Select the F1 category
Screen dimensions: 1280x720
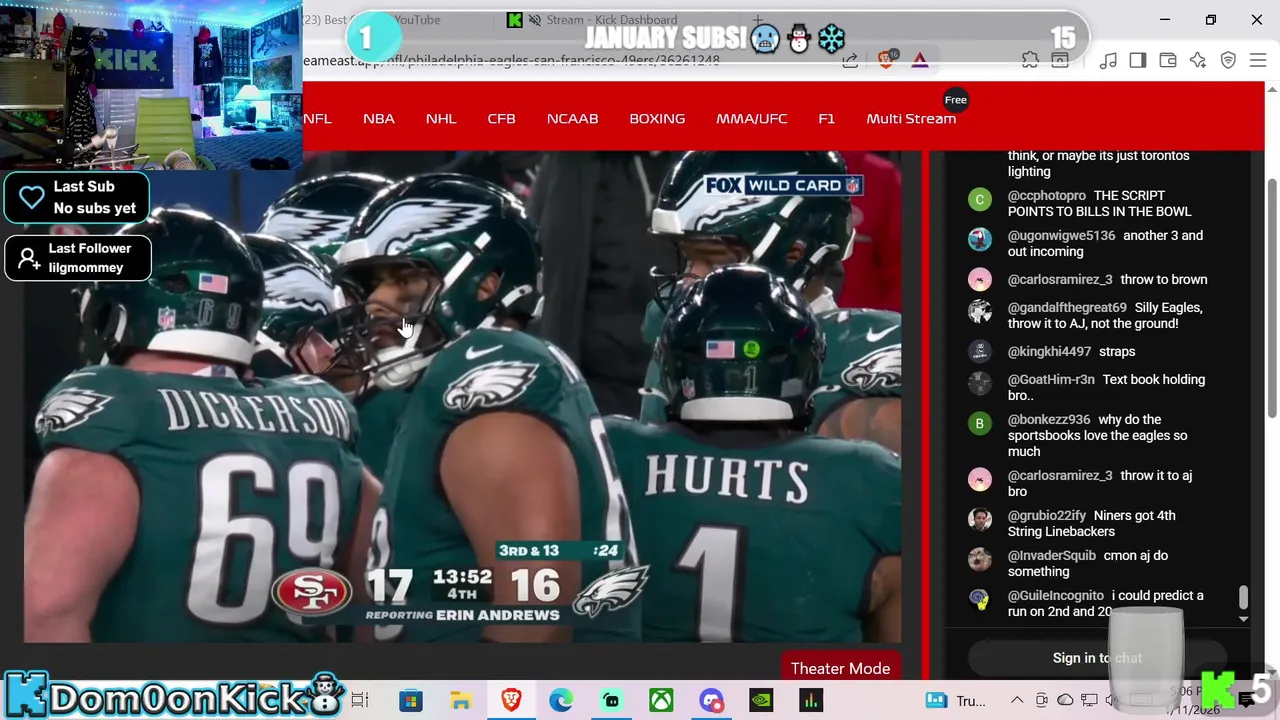826,118
